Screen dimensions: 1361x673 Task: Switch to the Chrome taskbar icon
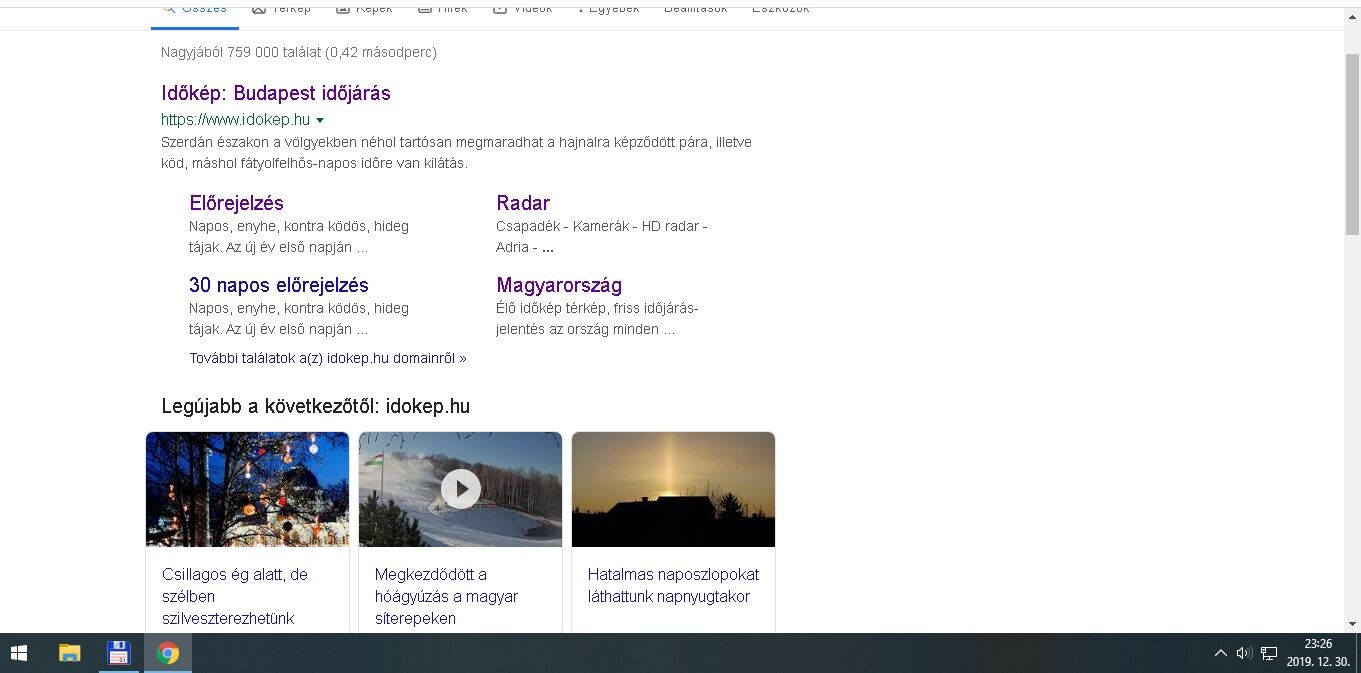click(x=168, y=653)
